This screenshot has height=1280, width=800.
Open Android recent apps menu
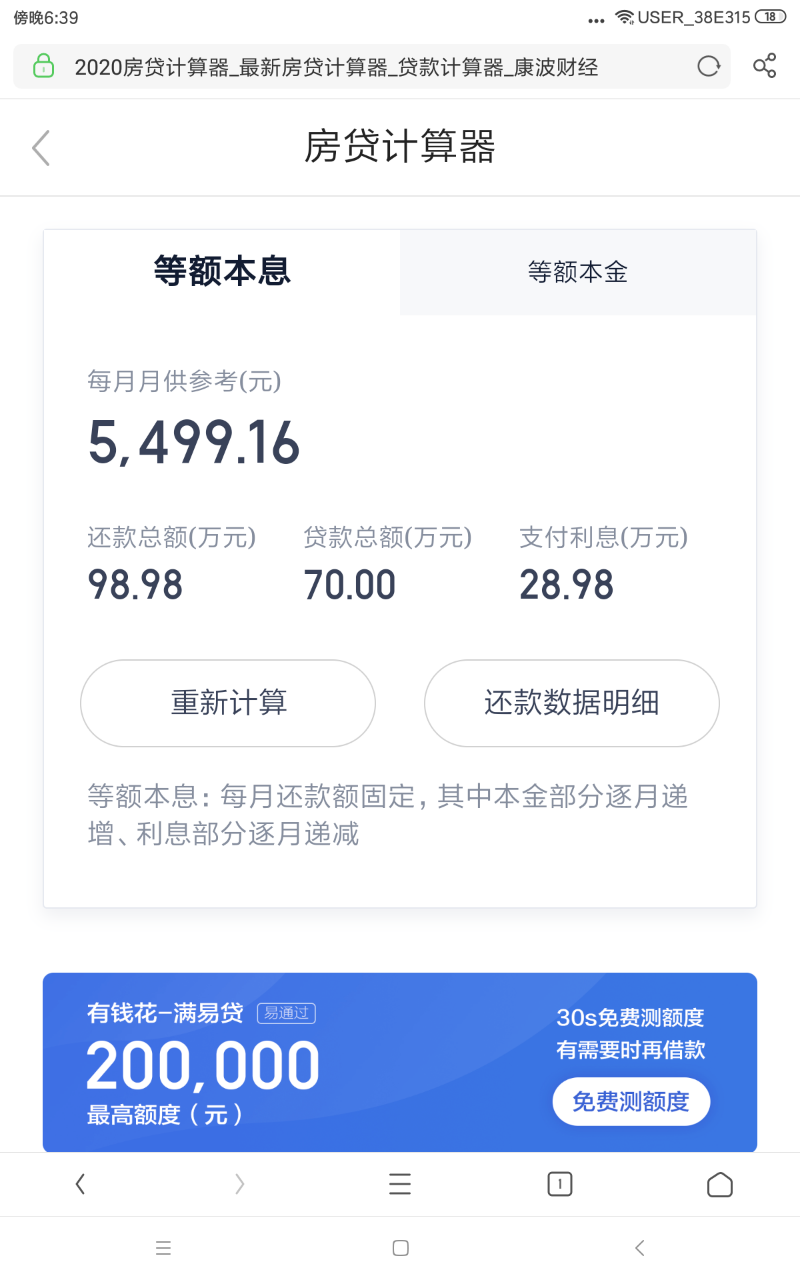point(164,1248)
